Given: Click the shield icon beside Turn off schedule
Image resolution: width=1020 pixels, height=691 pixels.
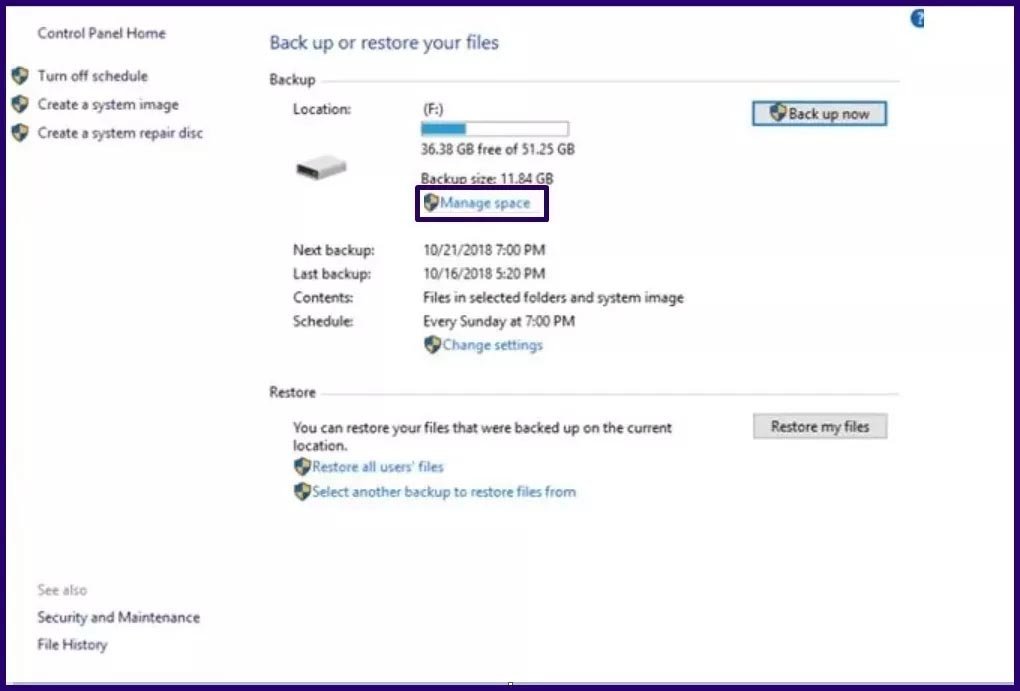Looking at the screenshot, I should [x=20, y=76].
